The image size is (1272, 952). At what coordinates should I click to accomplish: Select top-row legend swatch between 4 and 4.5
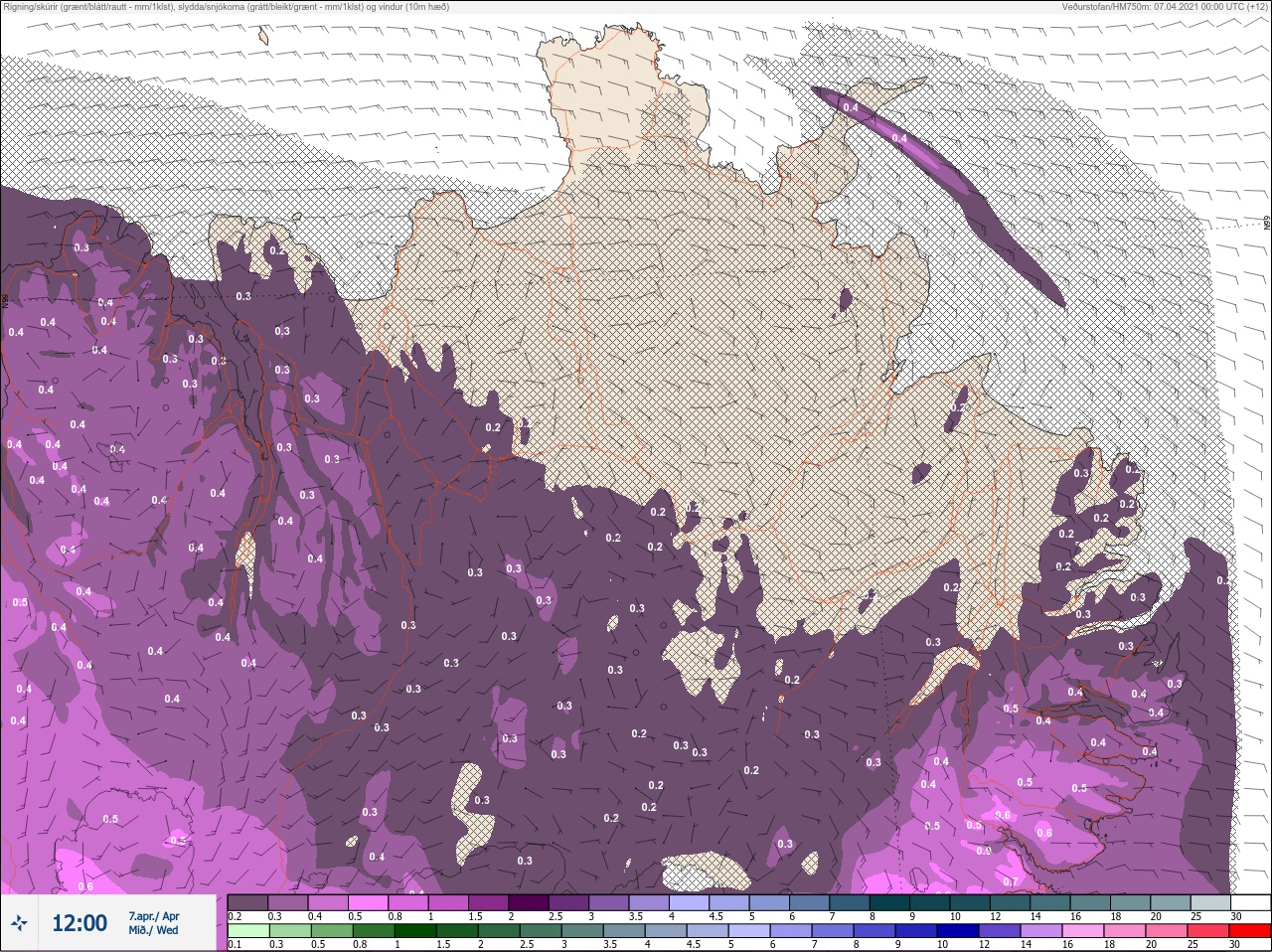690,902
